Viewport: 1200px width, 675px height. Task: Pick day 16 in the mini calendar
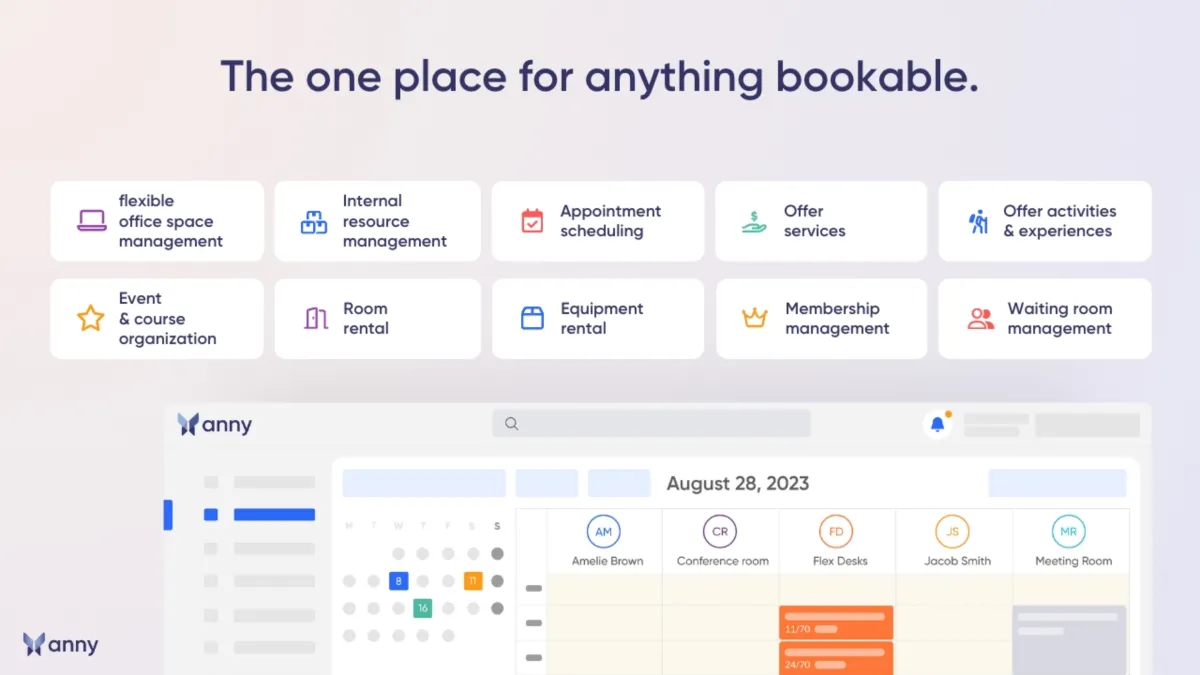coord(423,608)
